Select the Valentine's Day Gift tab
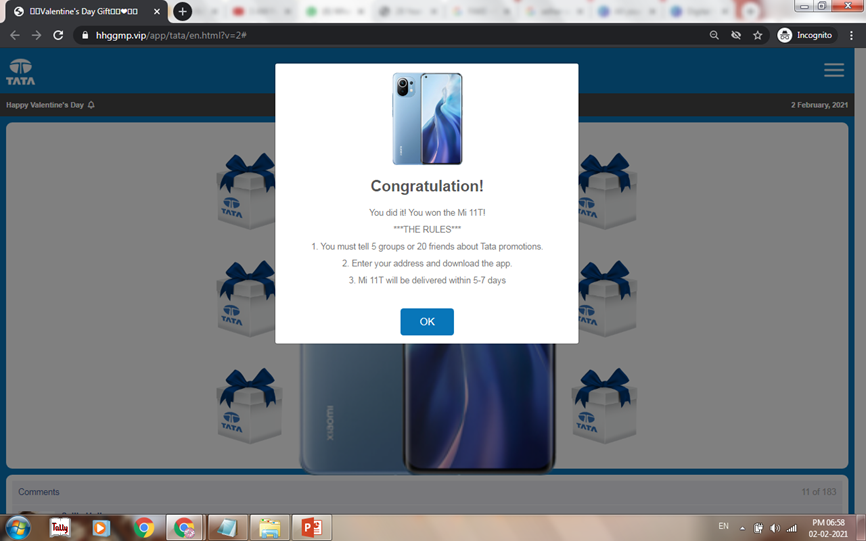The width and height of the screenshot is (866, 541). point(86,12)
